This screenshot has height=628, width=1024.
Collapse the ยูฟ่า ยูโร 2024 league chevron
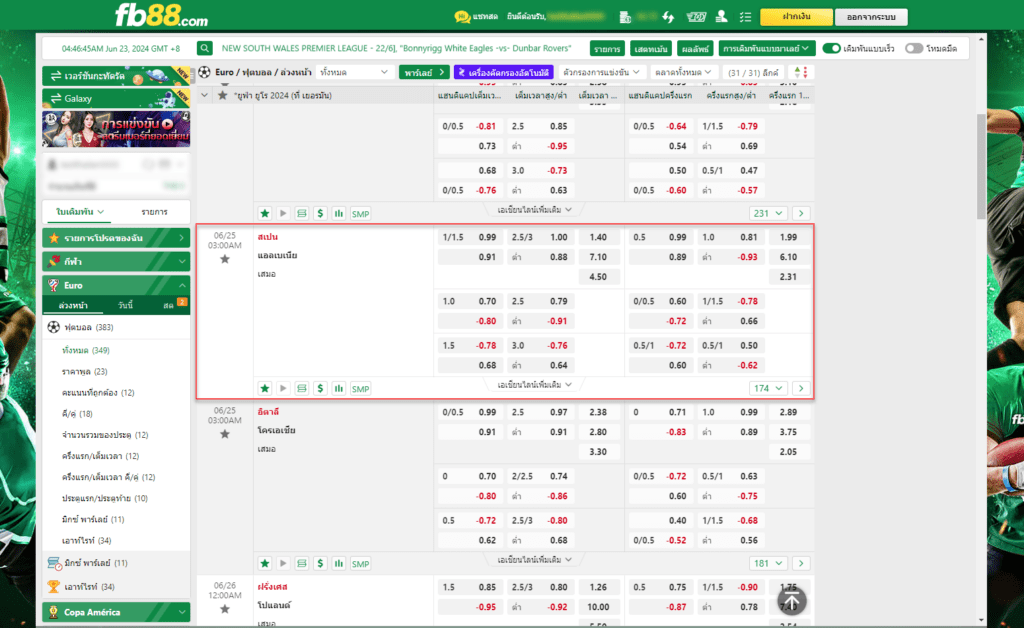(x=204, y=95)
